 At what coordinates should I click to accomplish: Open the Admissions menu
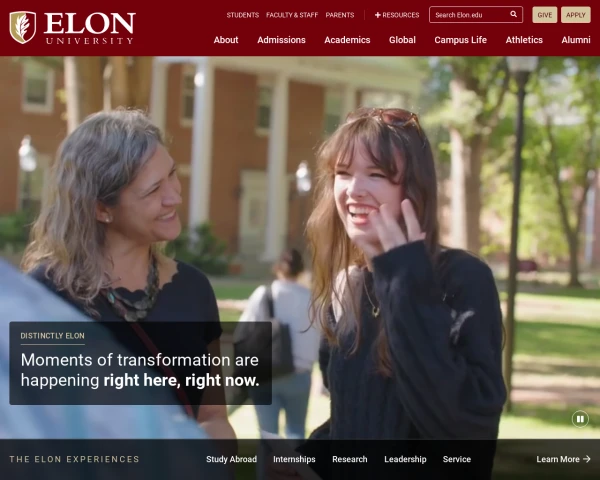[x=281, y=40]
